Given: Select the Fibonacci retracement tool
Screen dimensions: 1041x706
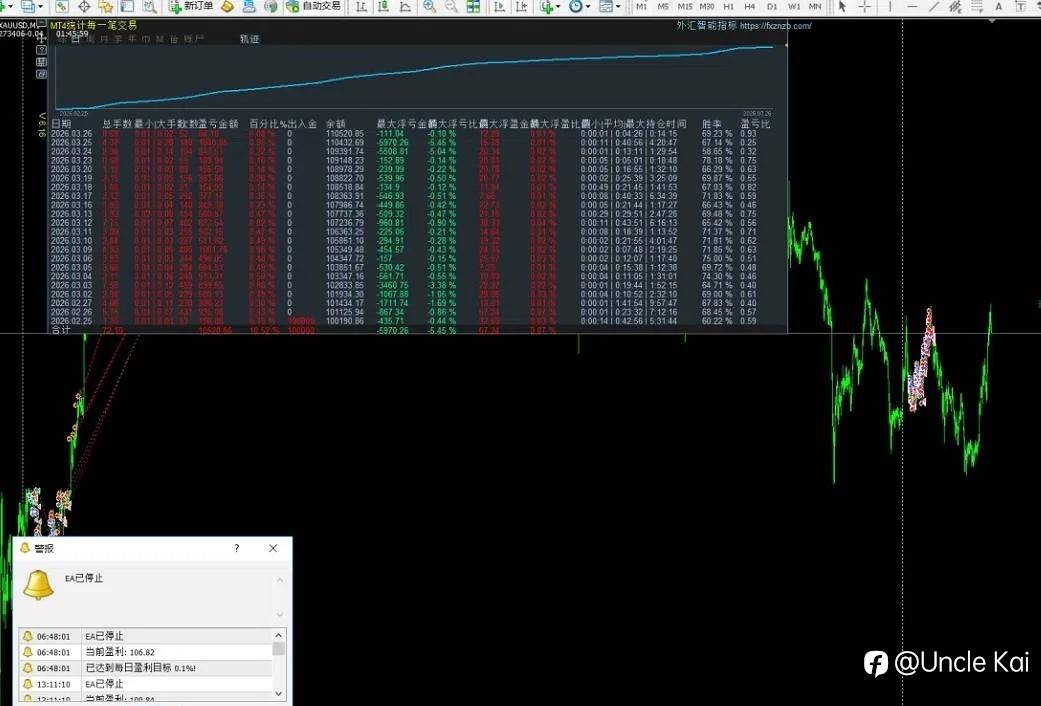Looking at the screenshot, I should [977, 7].
